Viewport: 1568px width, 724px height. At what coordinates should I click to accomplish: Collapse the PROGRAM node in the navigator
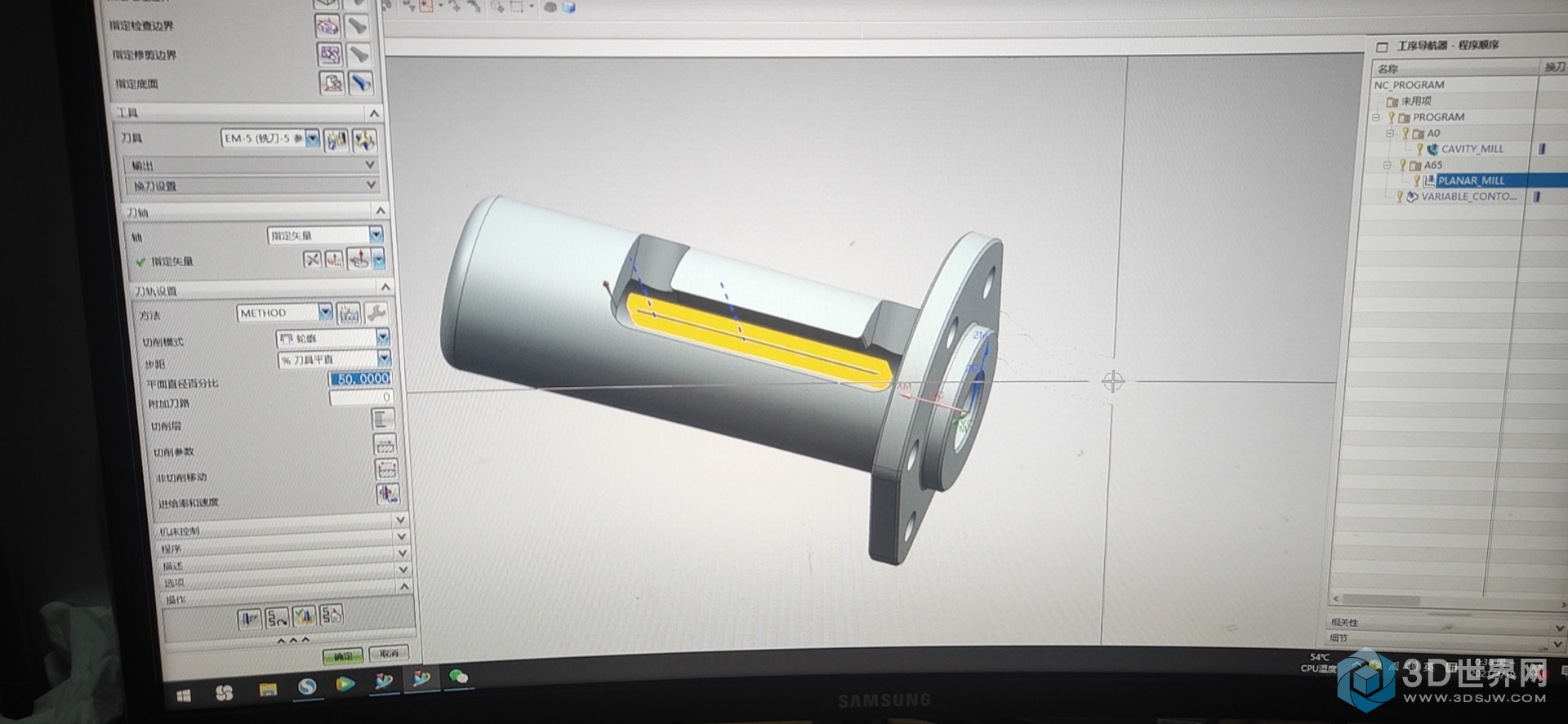[x=1376, y=118]
